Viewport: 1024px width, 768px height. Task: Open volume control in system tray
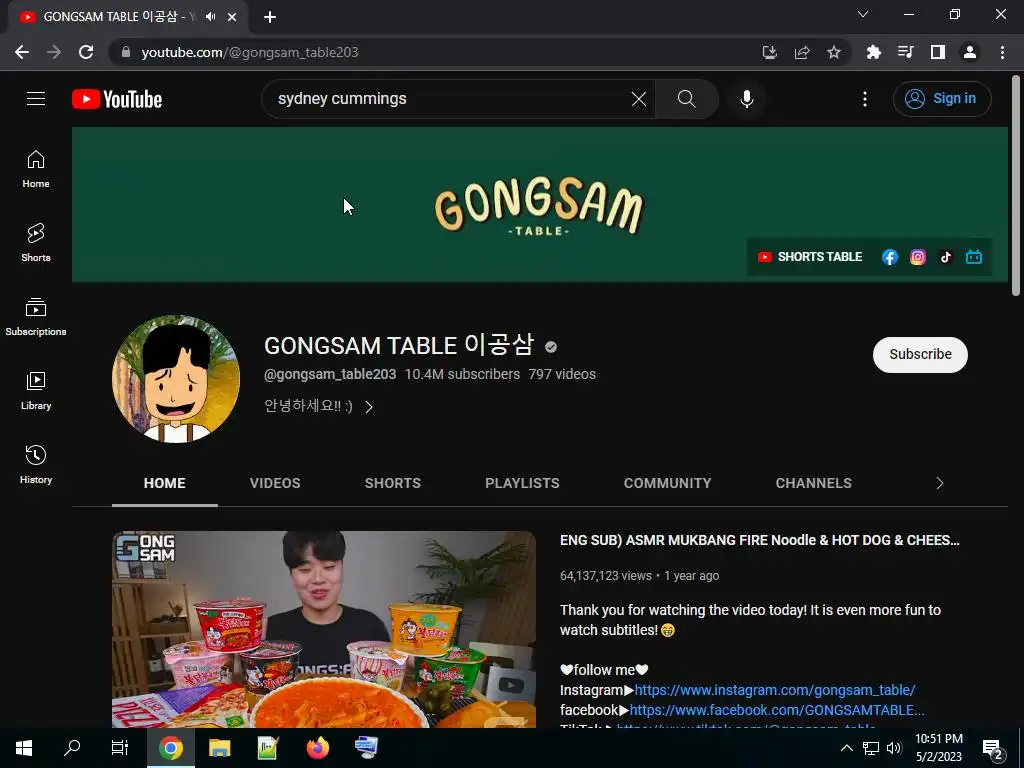pos(894,748)
